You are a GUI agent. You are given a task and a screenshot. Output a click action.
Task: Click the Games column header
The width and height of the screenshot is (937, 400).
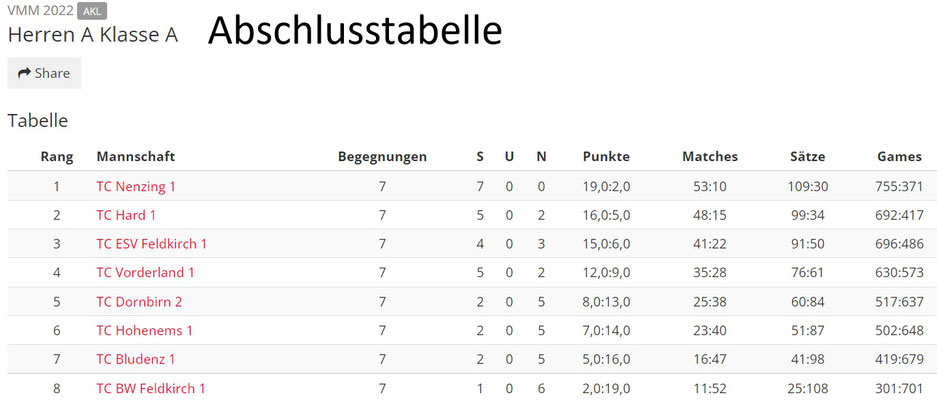[899, 157]
